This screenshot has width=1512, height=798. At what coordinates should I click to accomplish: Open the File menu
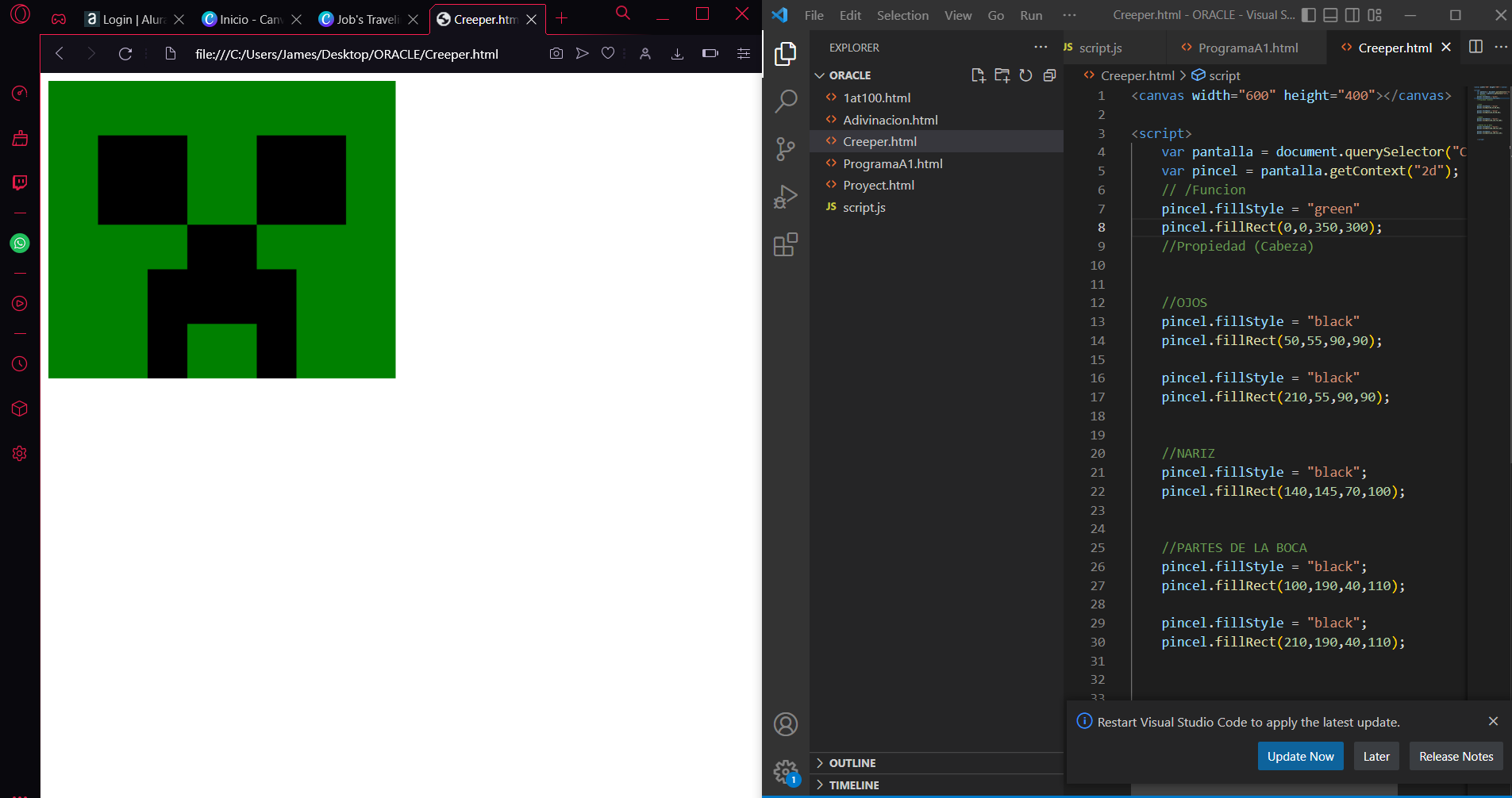814,15
